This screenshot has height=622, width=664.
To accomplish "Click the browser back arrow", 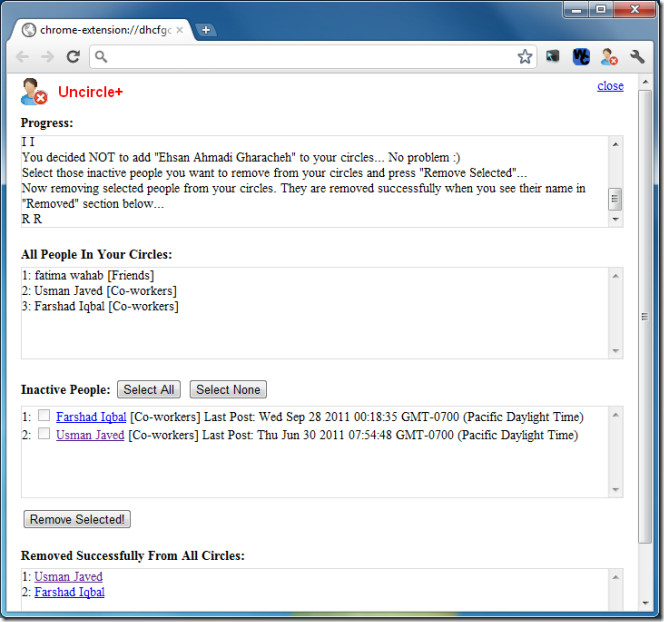I will click(x=22, y=56).
